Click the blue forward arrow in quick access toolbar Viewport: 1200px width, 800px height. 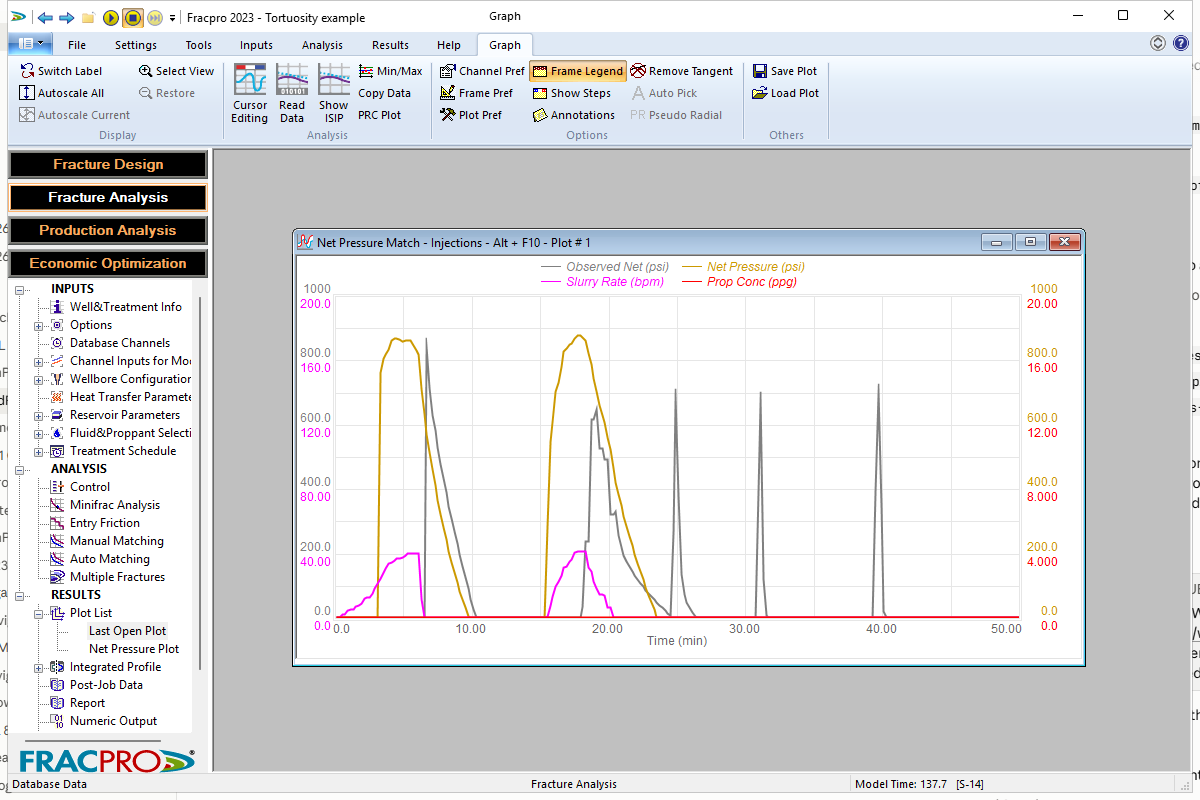(x=66, y=17)
